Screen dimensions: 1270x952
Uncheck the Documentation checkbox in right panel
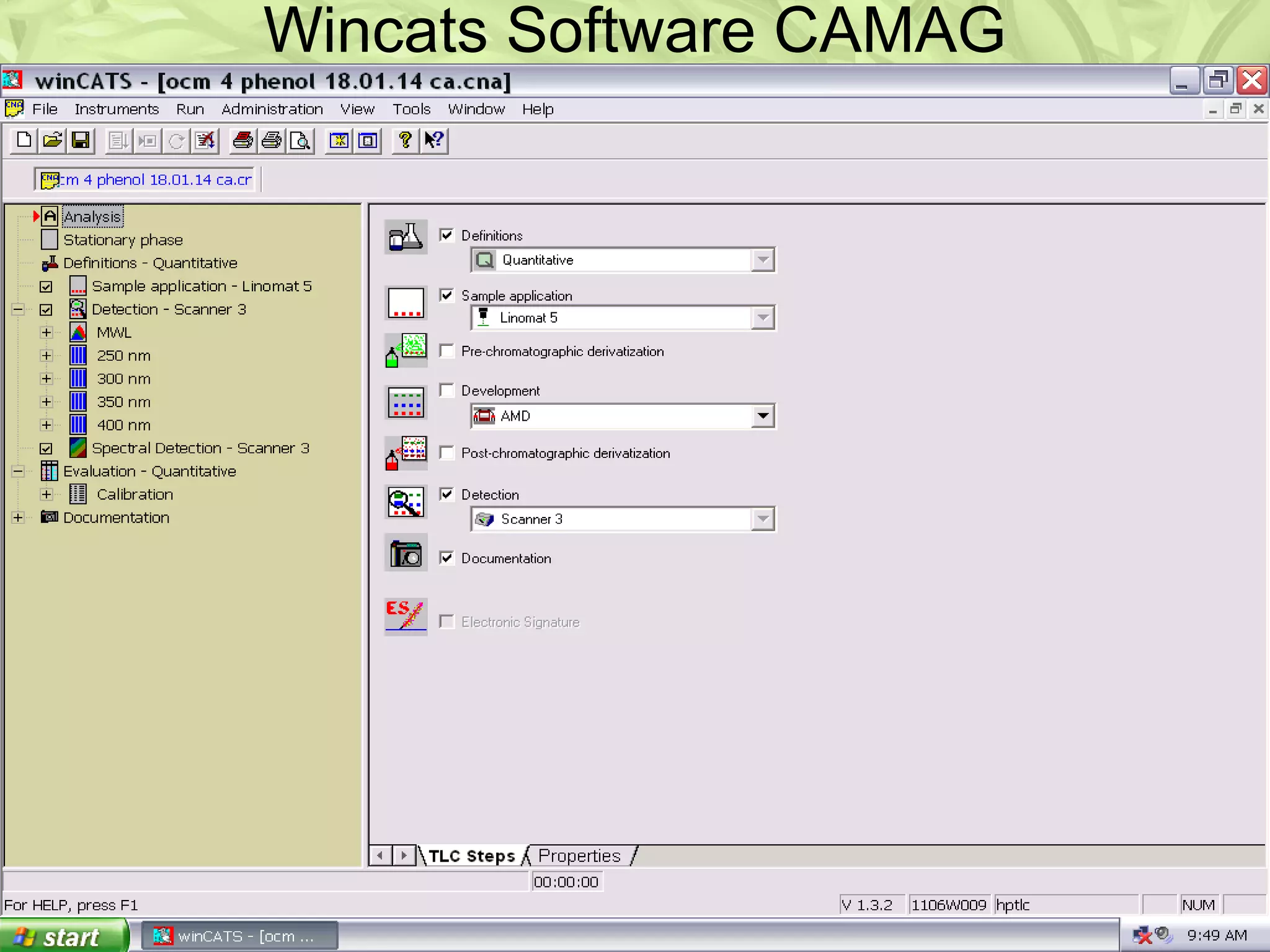(446, 558)
